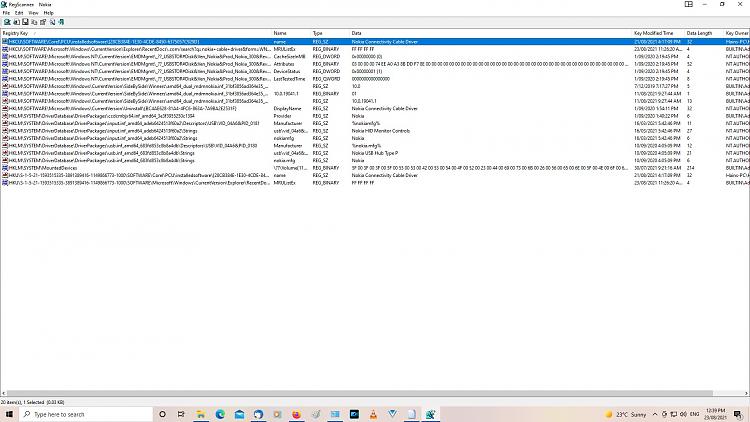The height and width of the screenshot is (422, 750).
Task: Open the network tray icon
Action: click(673, 414)
